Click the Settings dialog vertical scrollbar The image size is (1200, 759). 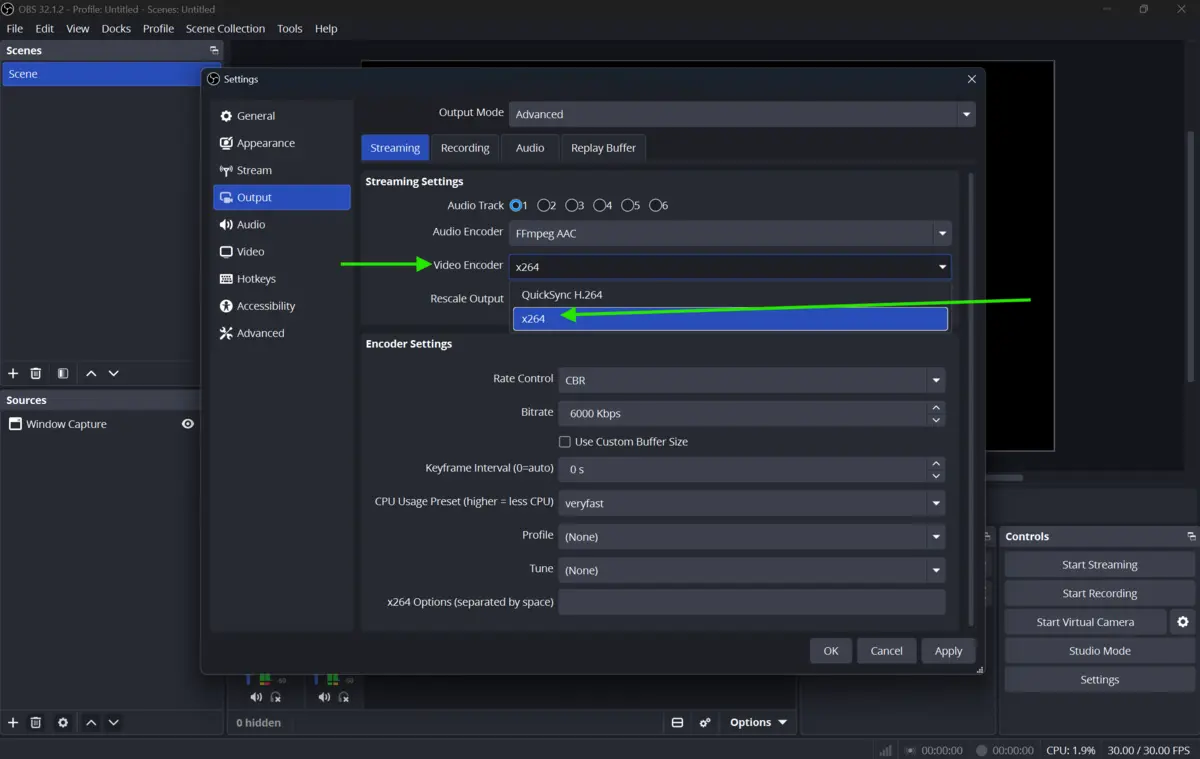click(x=970, y=398)
